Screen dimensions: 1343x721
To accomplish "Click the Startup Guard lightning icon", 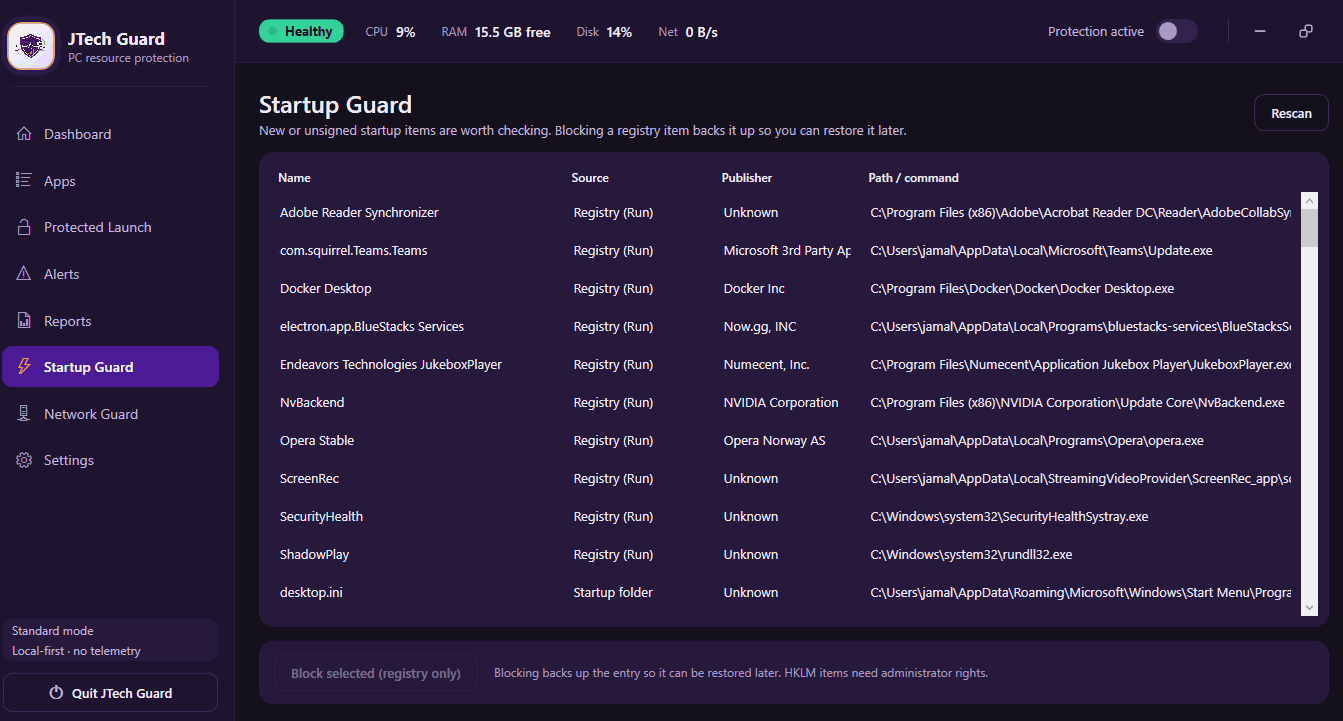I will (x=24, y=367).
